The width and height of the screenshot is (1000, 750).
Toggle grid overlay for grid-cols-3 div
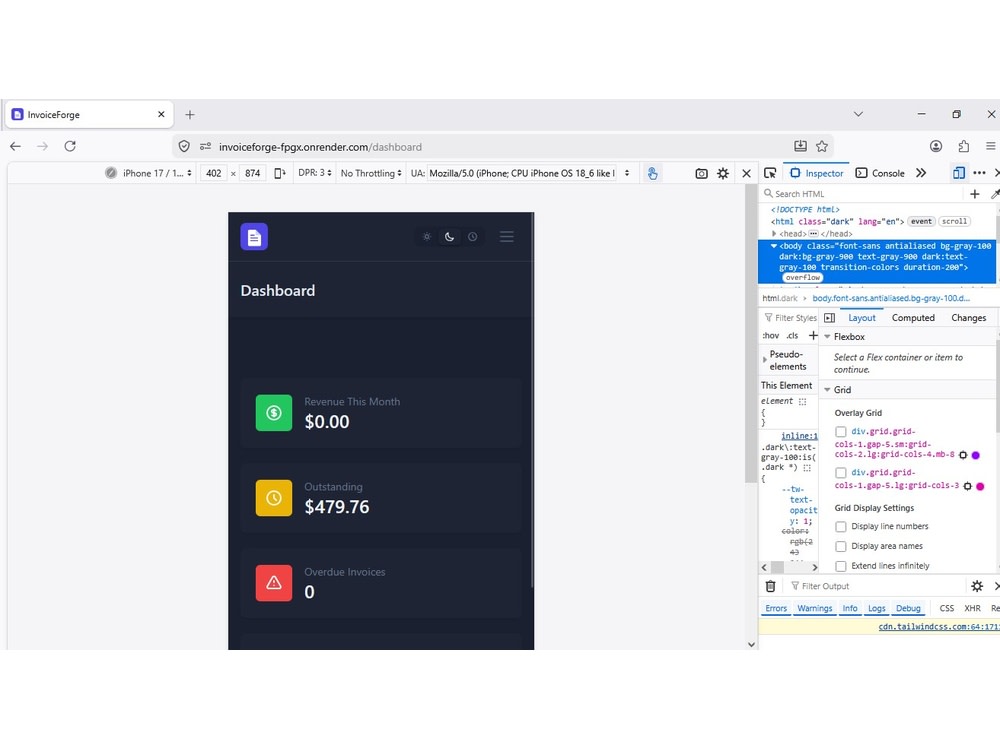tap(841, 473)
